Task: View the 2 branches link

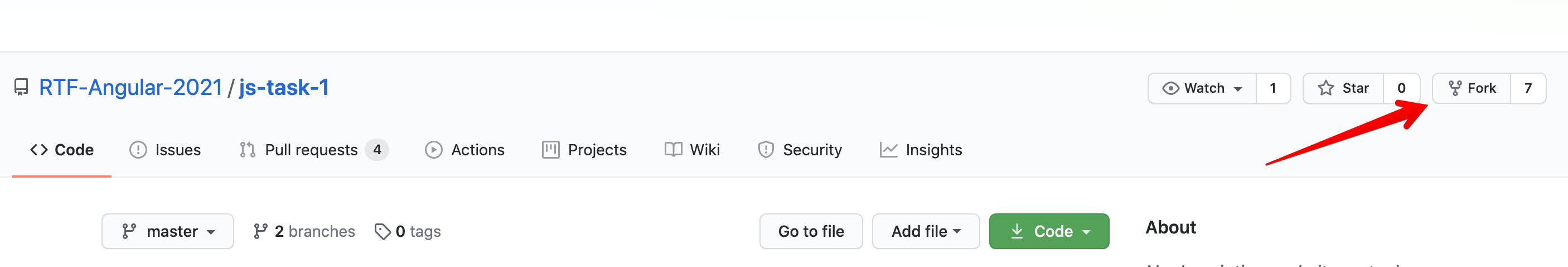Action: [304, 232]
